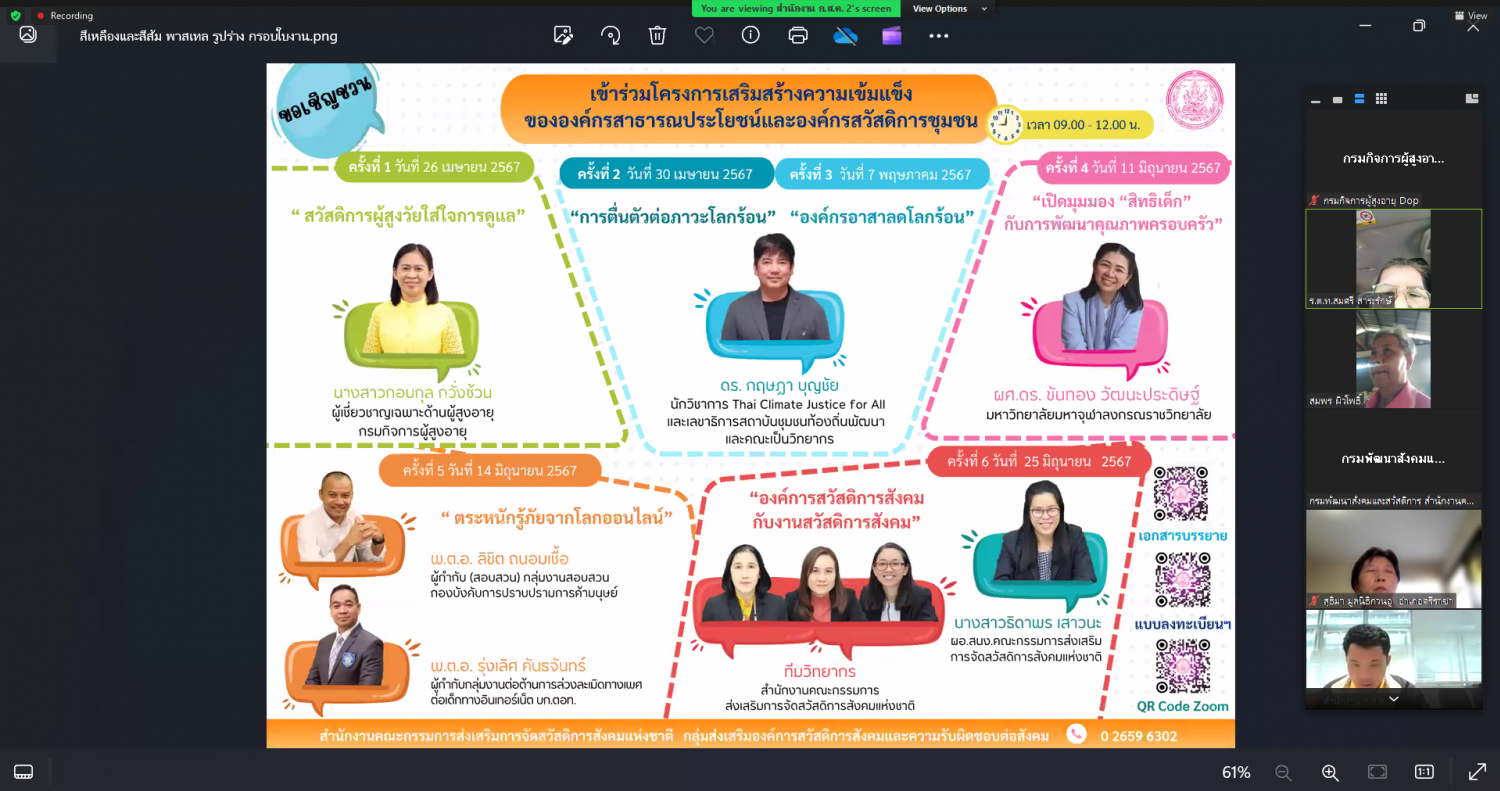The image size is (1500, 791).
Task: Rotate the image with the rotate icon
Action: point(610,36)
